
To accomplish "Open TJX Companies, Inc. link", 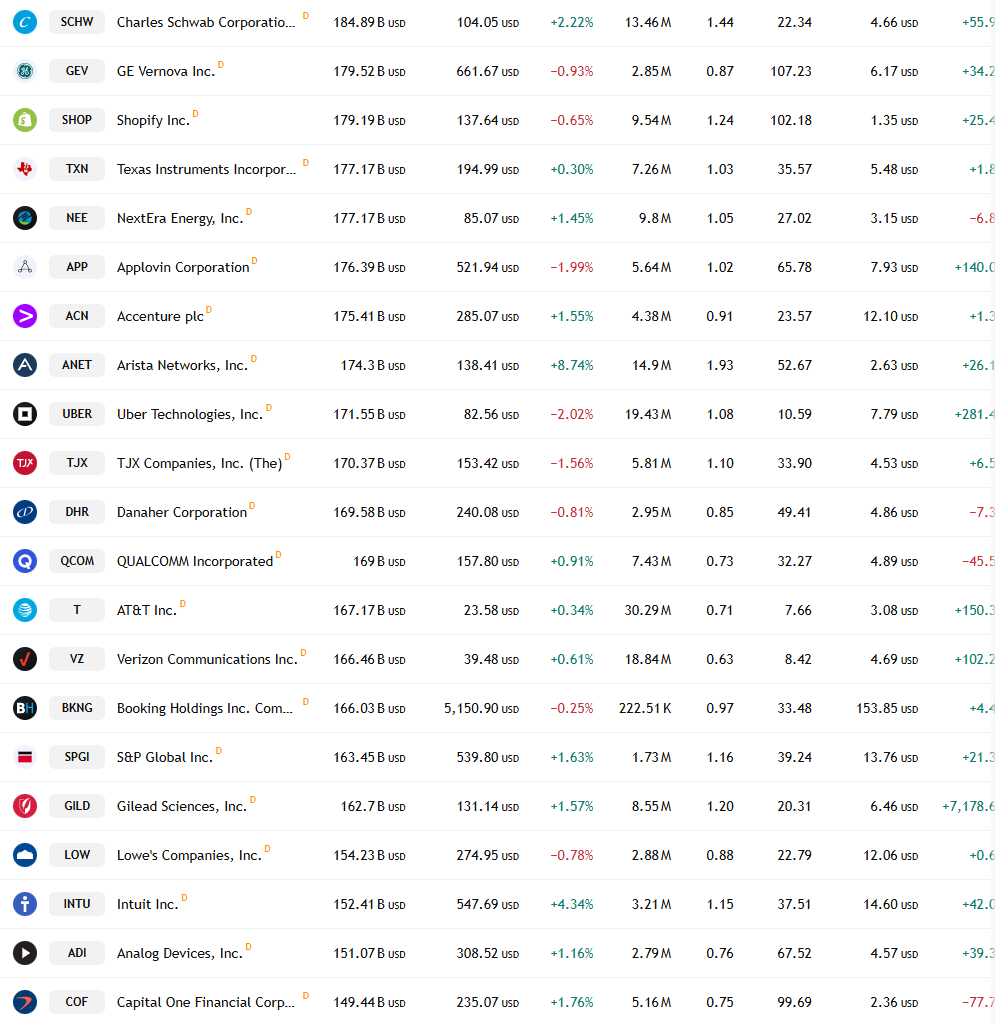I will click(199, 463).
